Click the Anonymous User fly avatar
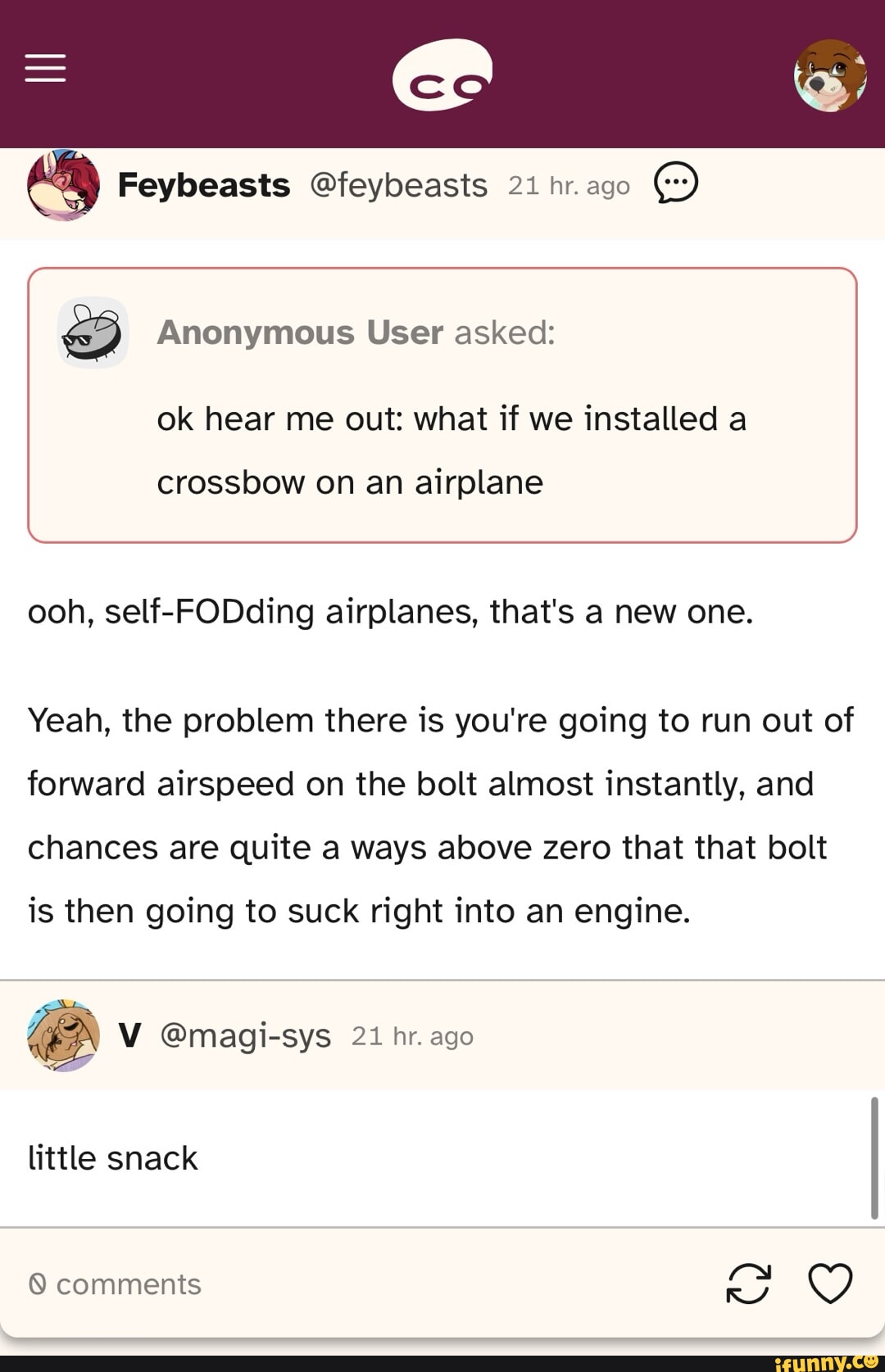 (93, 333)
